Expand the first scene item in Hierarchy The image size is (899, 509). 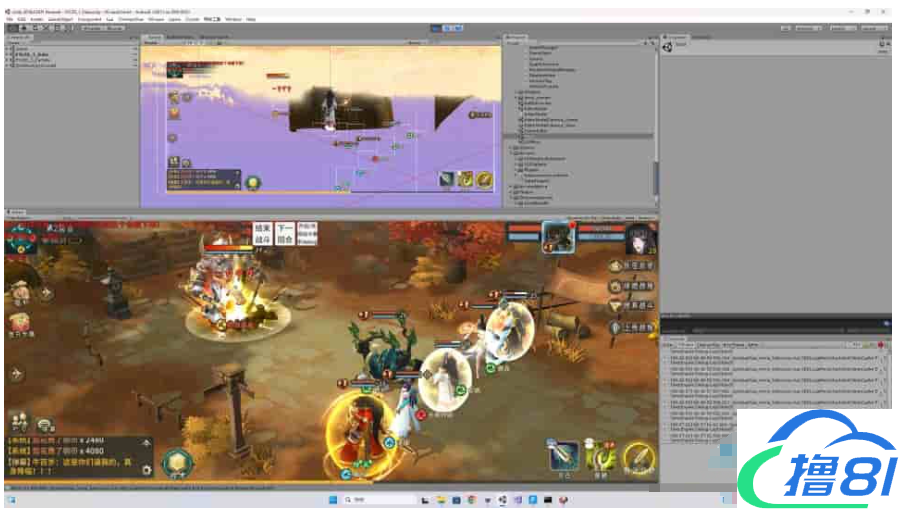[x=9, y=49]
